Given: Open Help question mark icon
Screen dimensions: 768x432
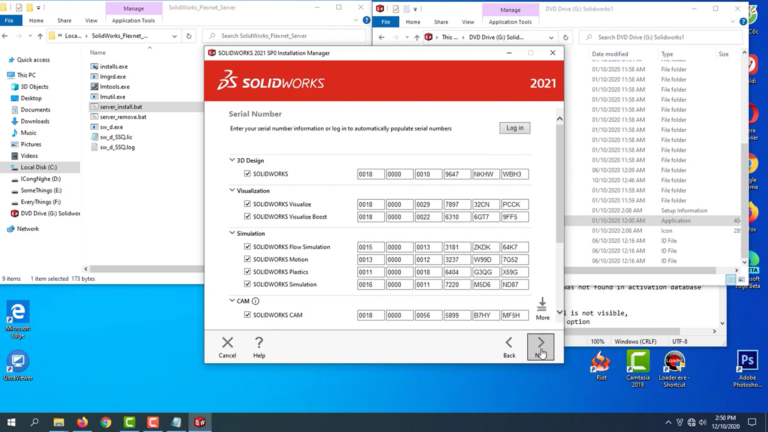Looking at the screenshot, I should (259, 342).
